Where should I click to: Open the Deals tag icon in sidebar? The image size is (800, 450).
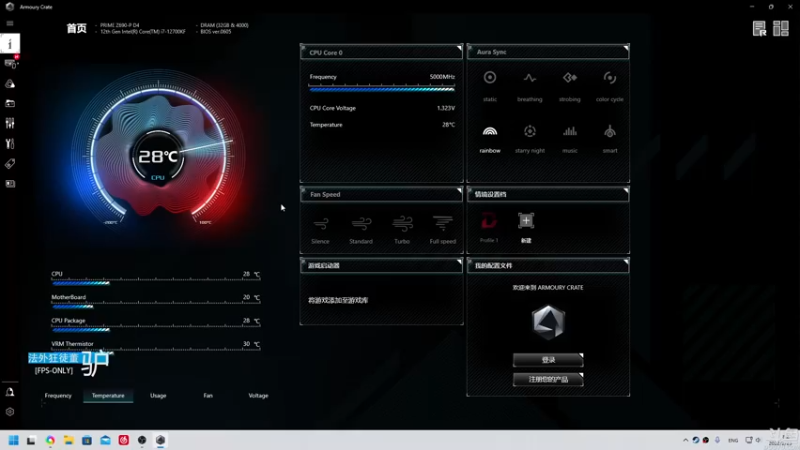[10, 164]
